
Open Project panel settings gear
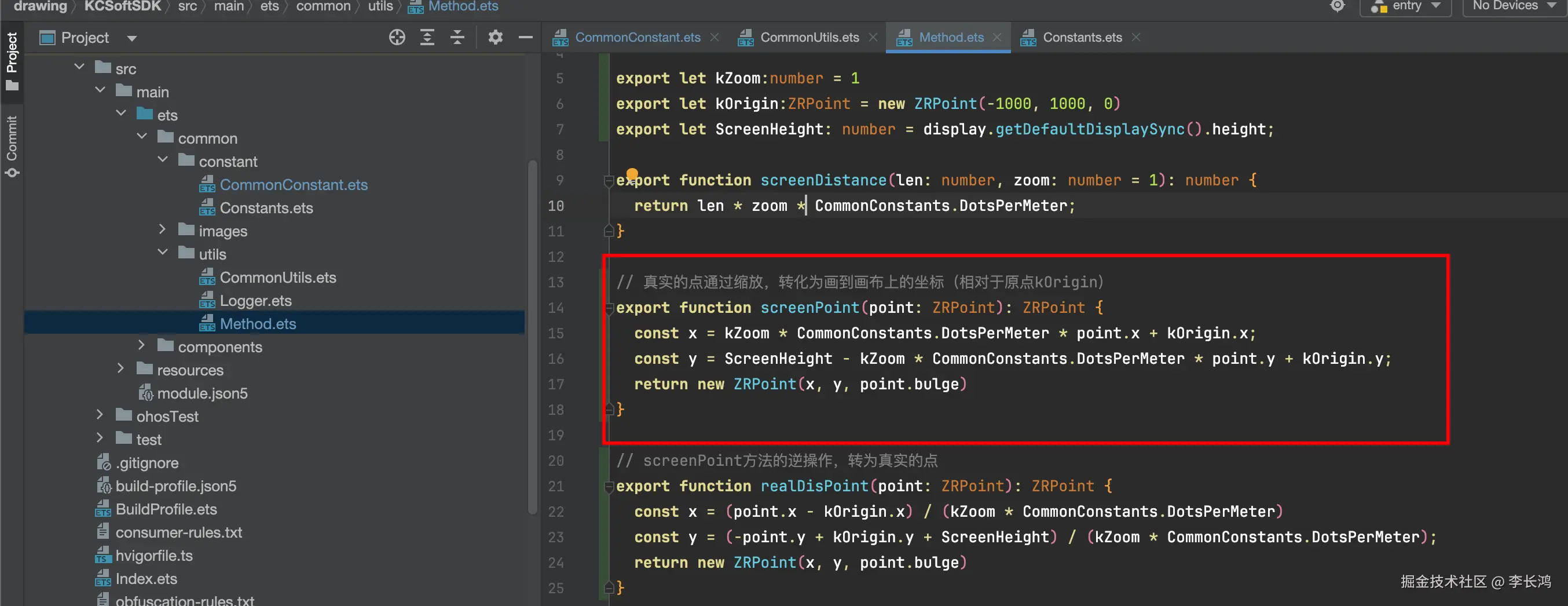(x=496, y=37)
